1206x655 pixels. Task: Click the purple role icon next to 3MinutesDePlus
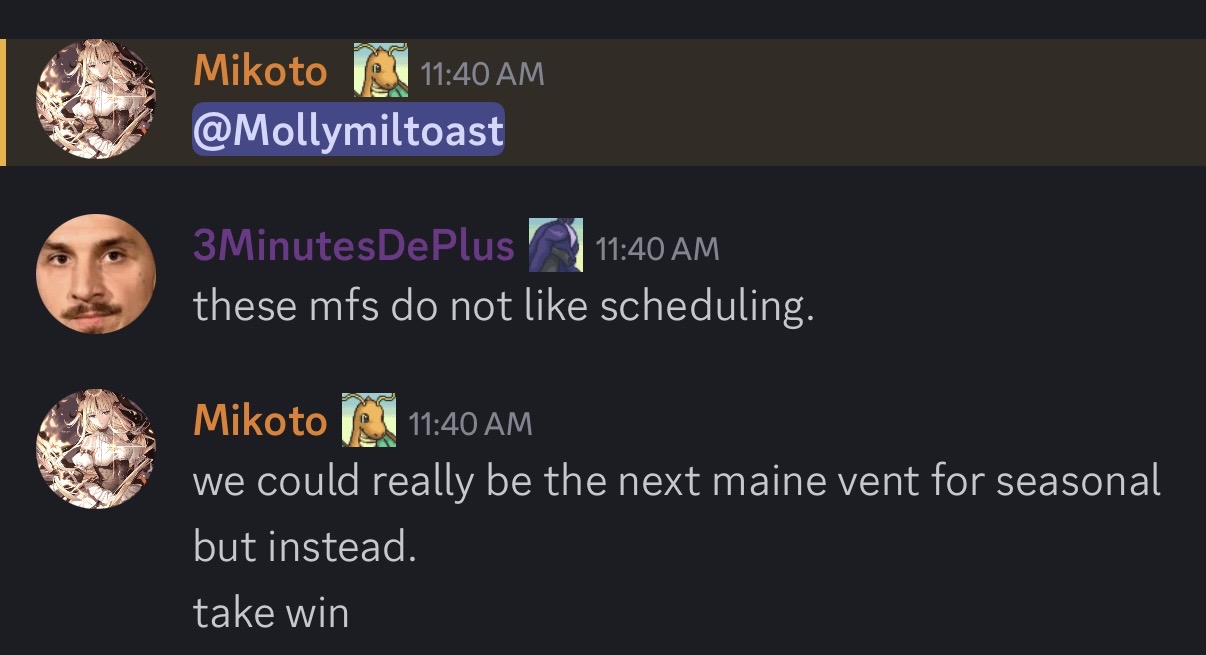(x=555, y=245)
